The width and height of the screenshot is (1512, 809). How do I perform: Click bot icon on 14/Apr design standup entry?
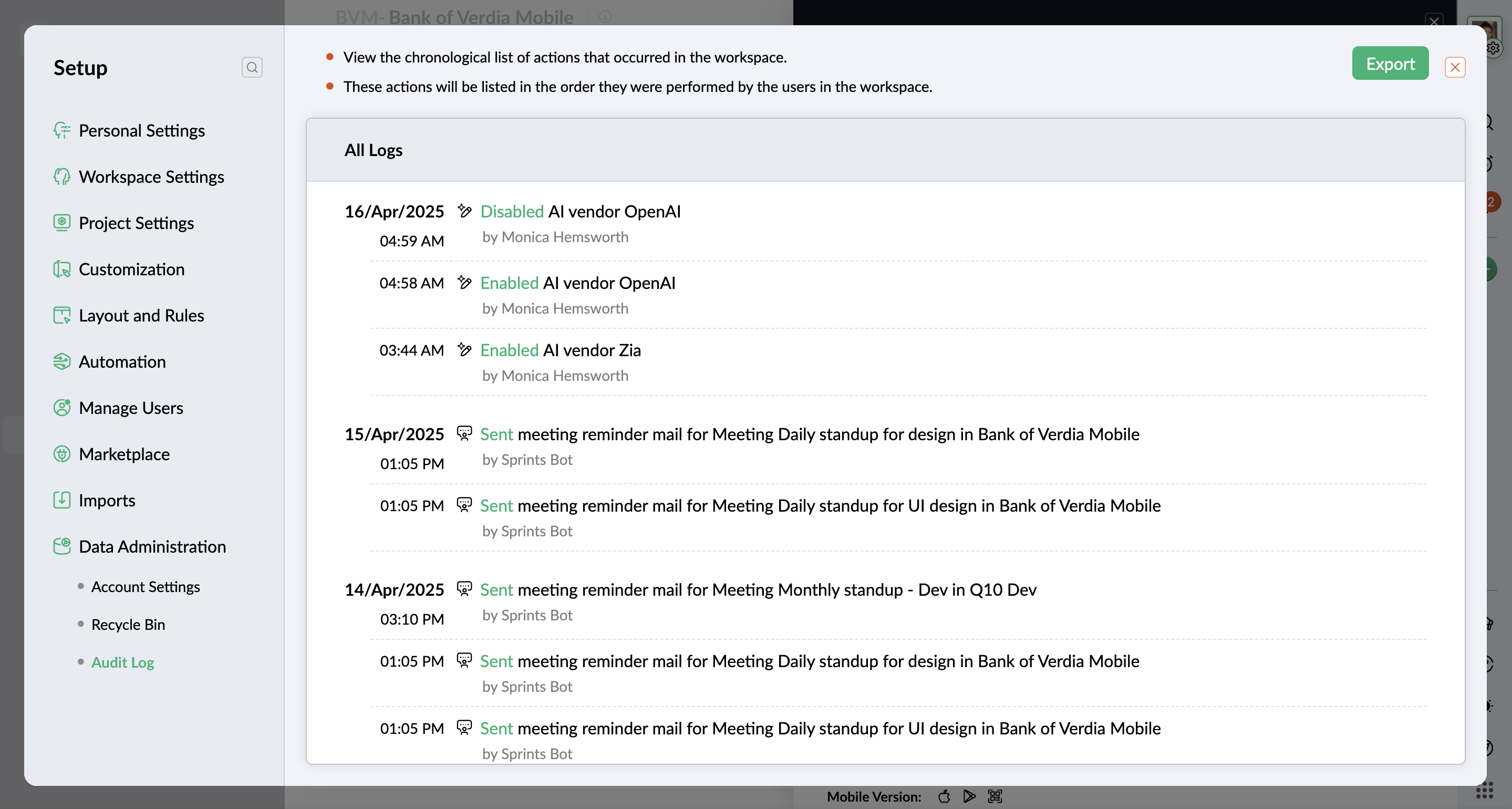(464, 660)
